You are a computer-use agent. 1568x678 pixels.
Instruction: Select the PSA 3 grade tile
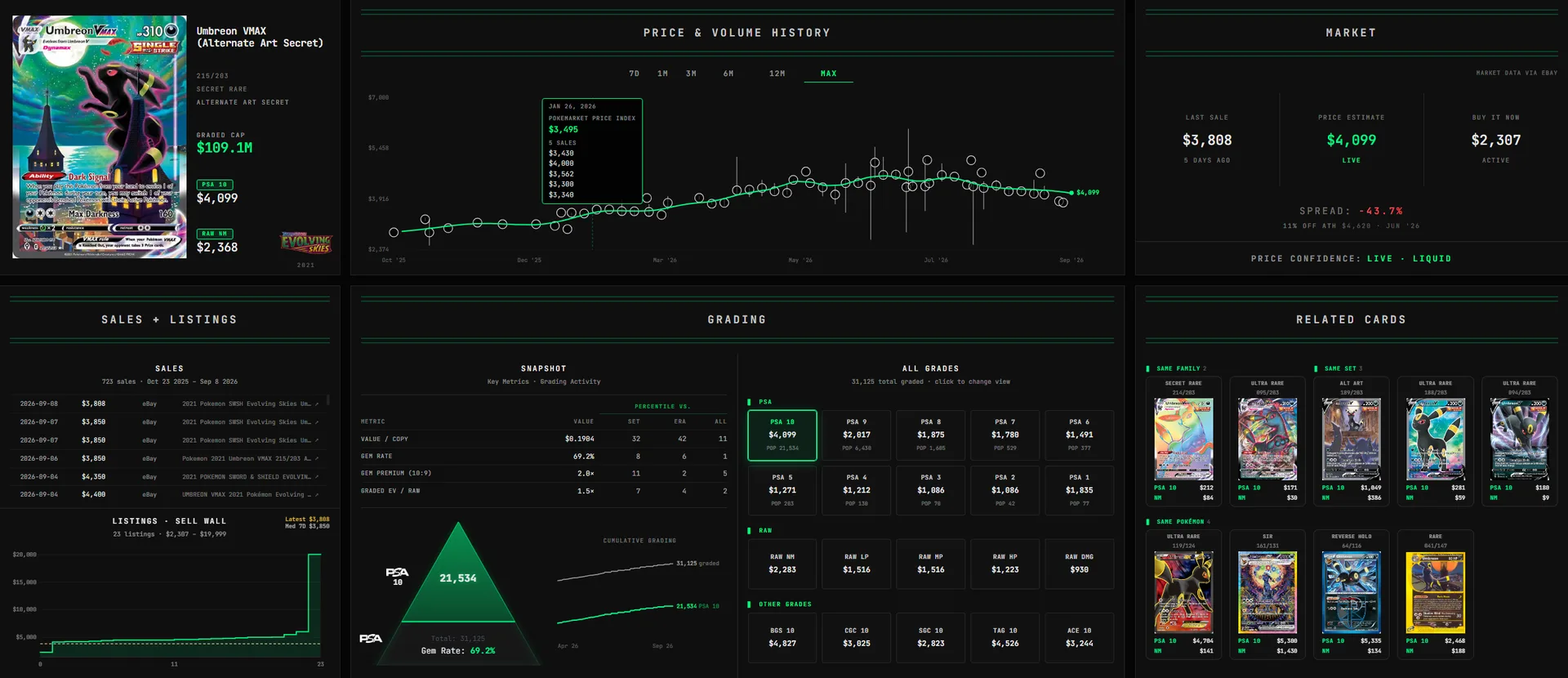tap(931, 490)
